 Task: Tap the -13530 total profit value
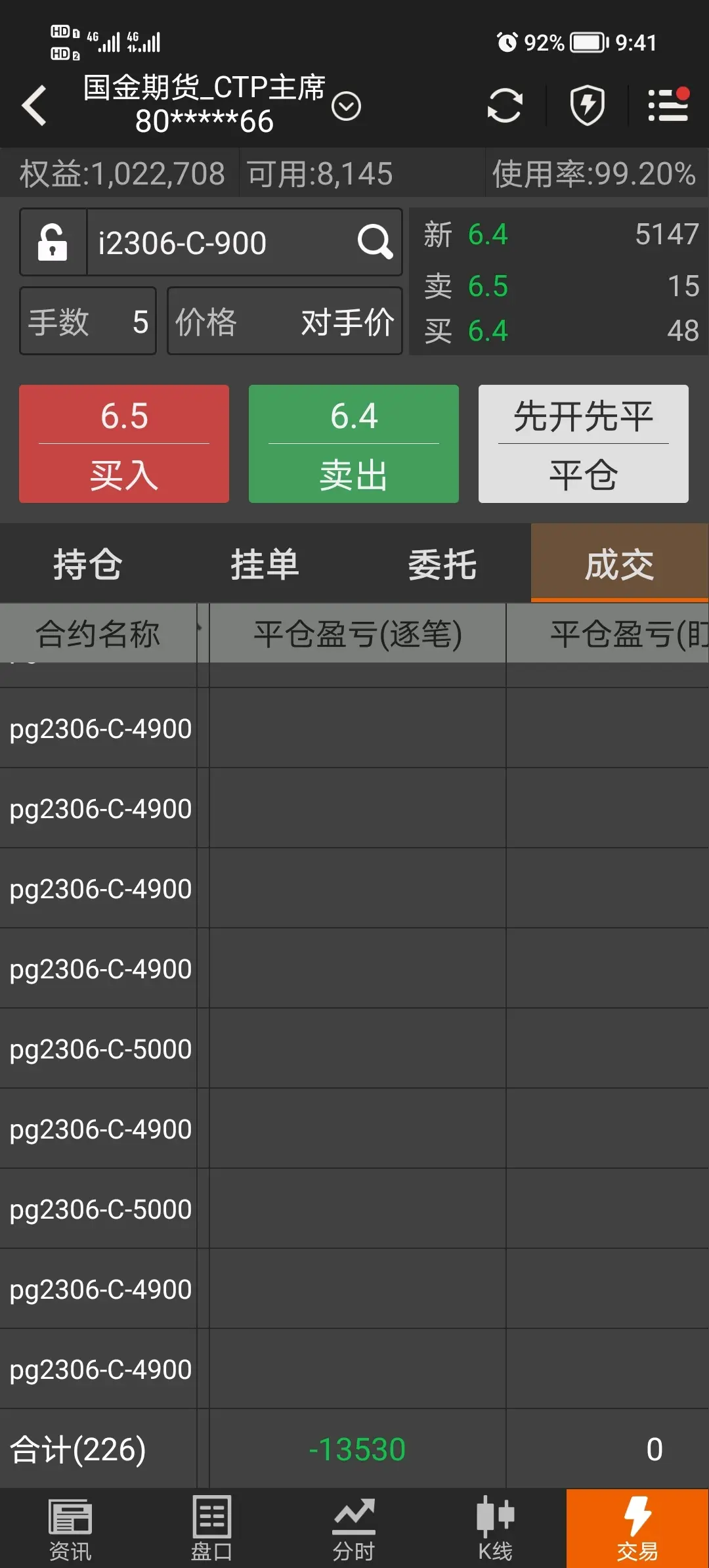357,1449
